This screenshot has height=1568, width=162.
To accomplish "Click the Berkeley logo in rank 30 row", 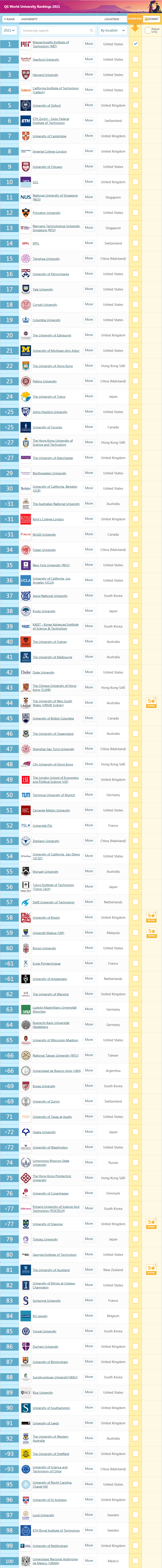I will [26, 488].
